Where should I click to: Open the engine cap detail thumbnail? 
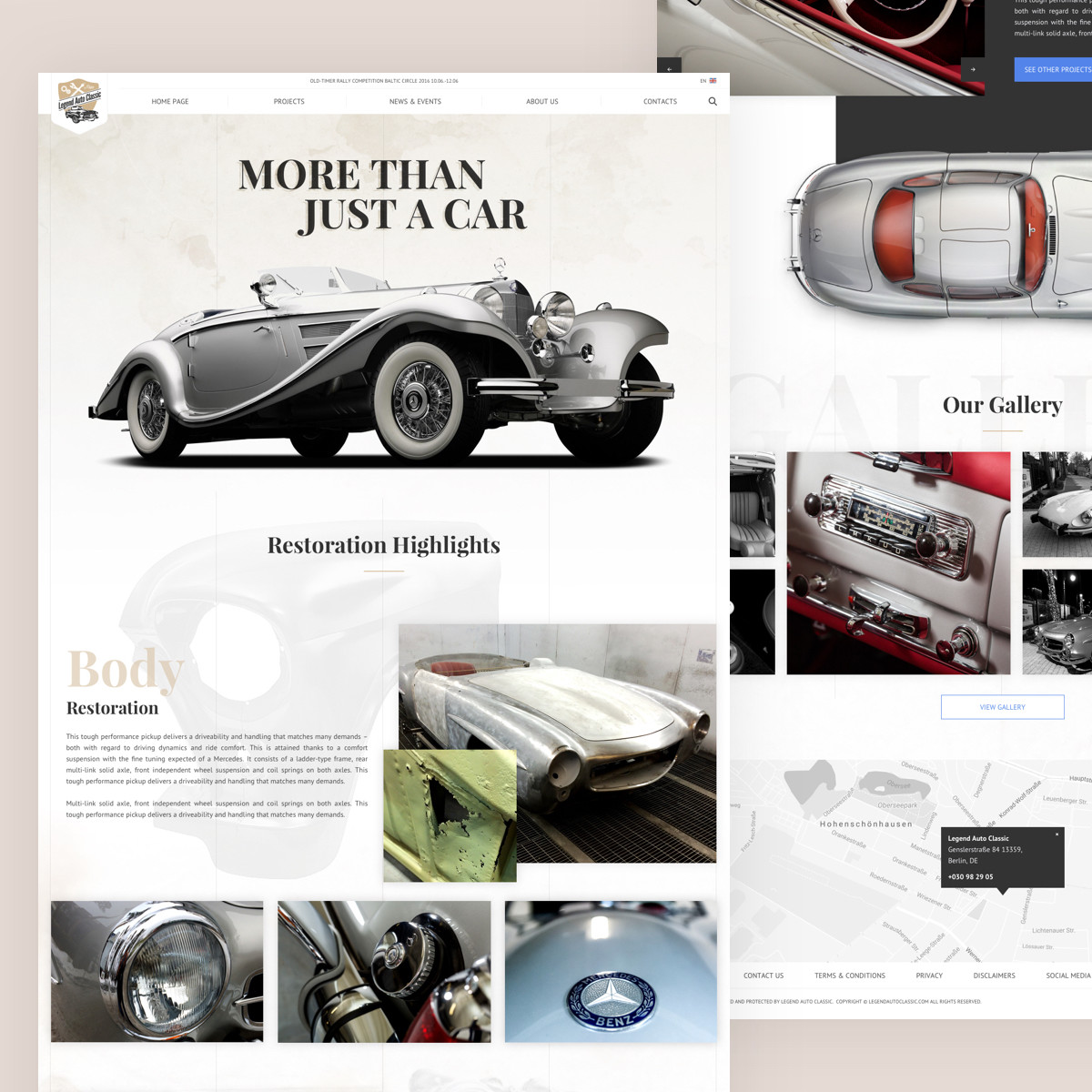tap(384, 972)
